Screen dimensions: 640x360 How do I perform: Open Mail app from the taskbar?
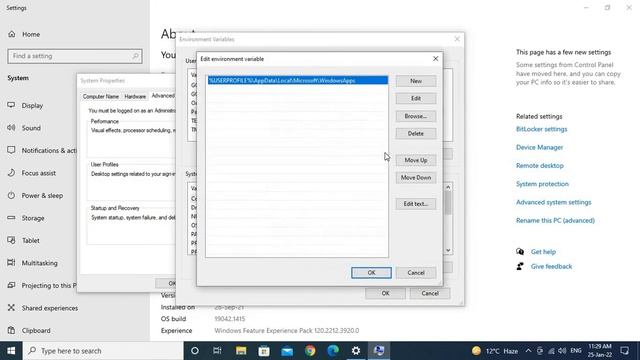(x=287, y=351)
